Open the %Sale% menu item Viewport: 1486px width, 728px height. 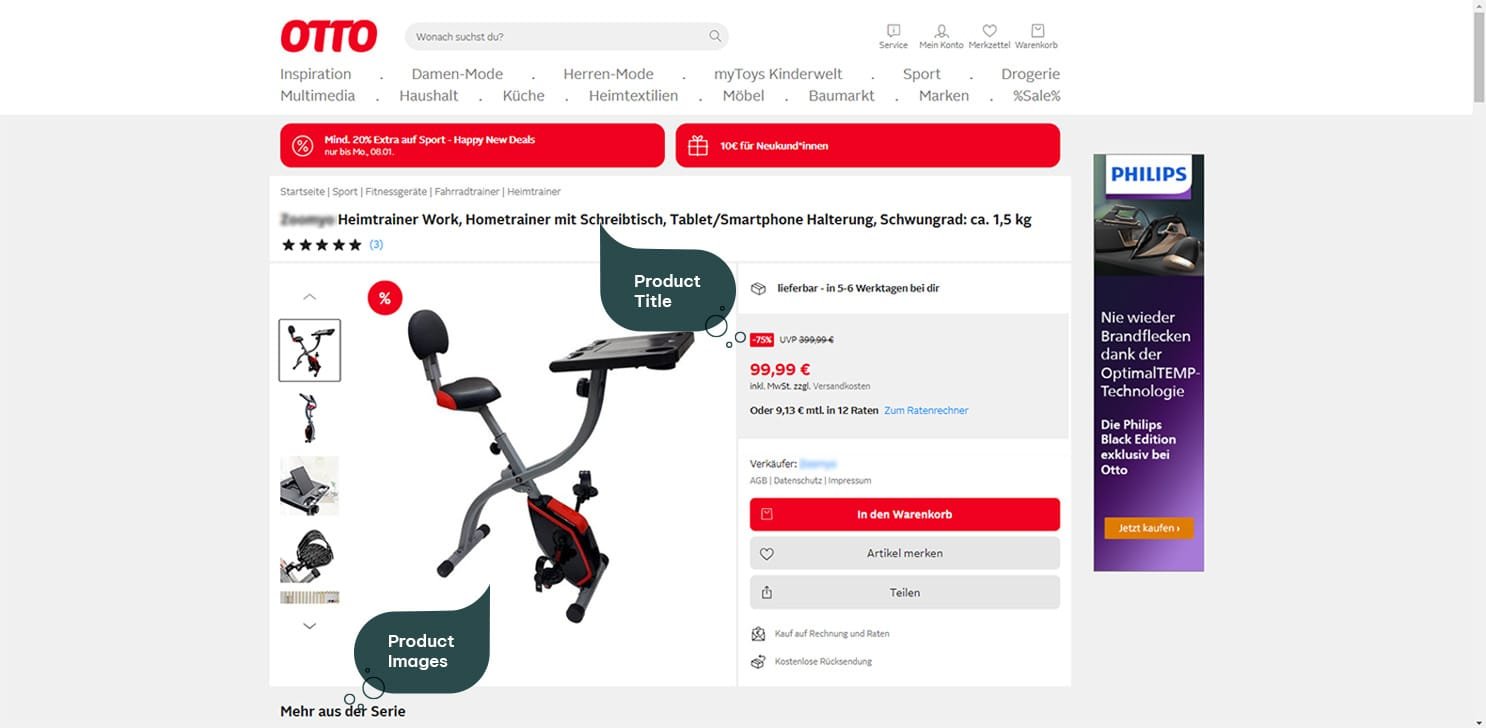coord(1036,96)
